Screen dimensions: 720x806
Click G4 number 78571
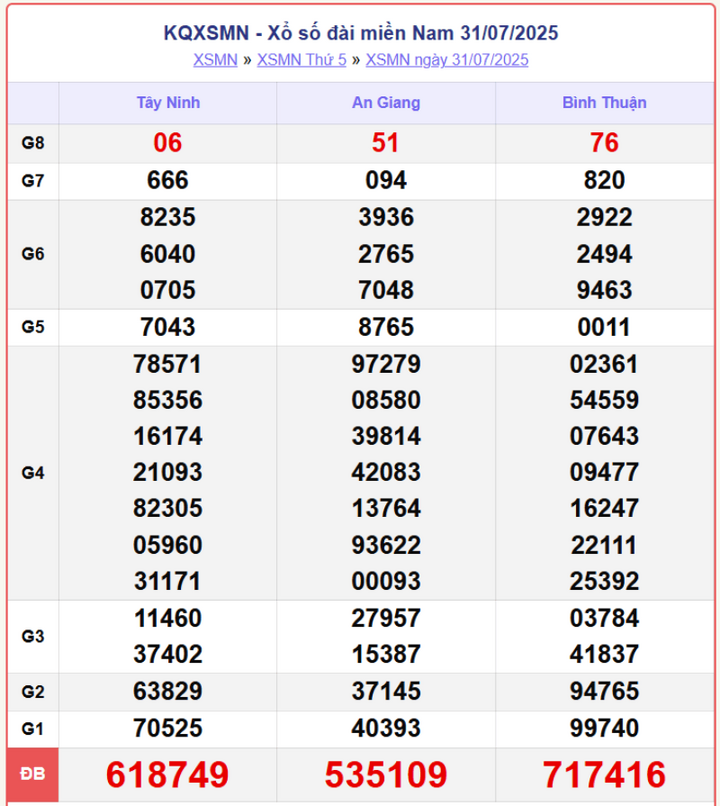click(168, 364)
